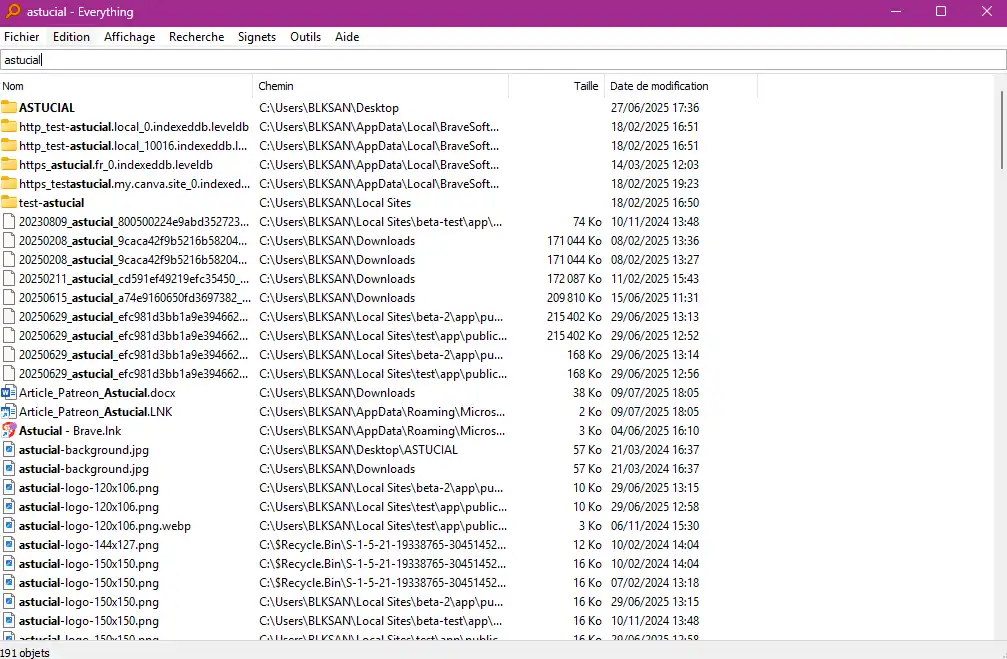The image size is (1007, 659).
Task: Click path C:\Users\BLKSAN\Local Sites of test-astucial
Action: tap(335, 203)
